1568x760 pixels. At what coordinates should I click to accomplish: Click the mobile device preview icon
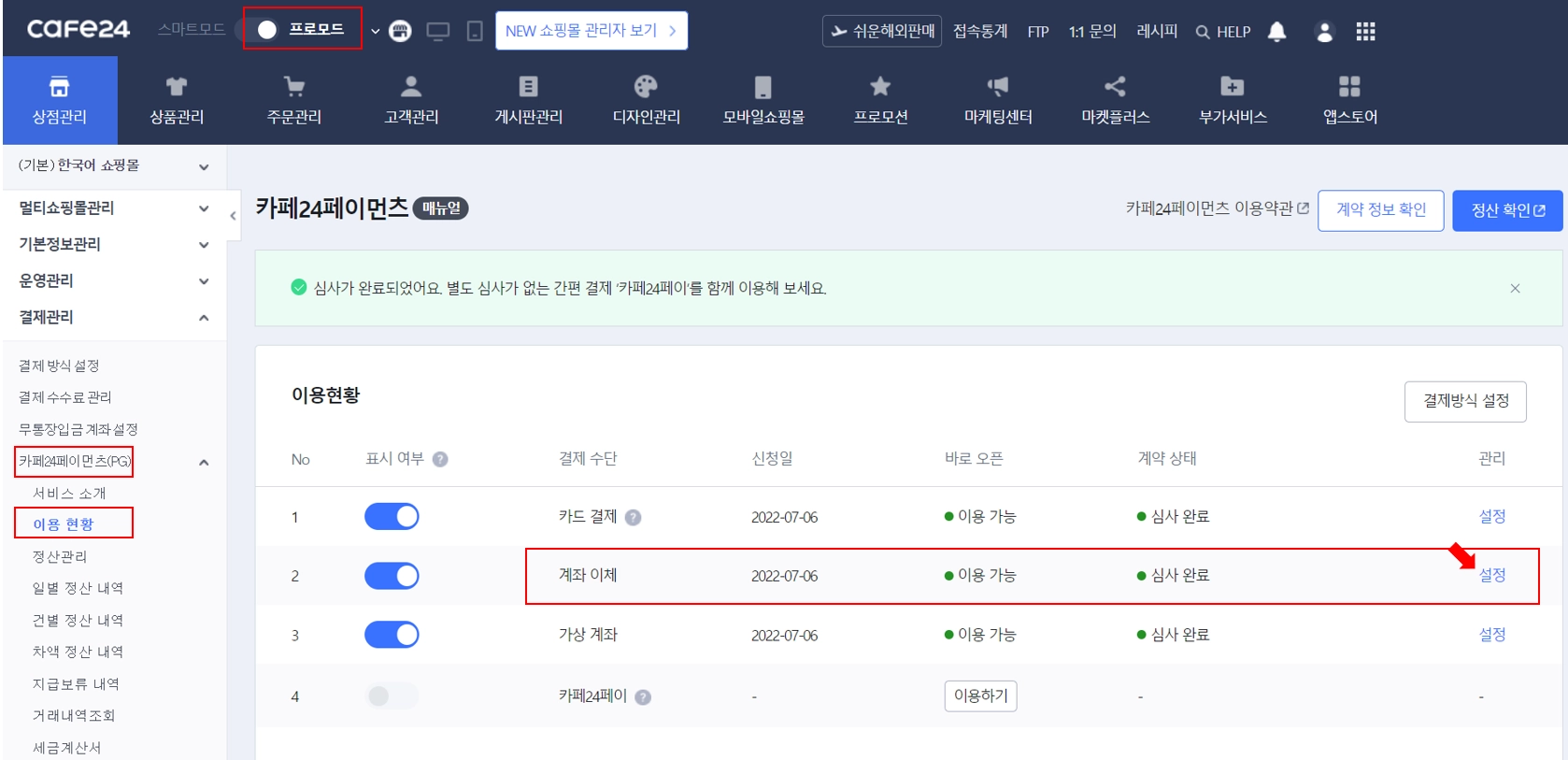[475, 31]
